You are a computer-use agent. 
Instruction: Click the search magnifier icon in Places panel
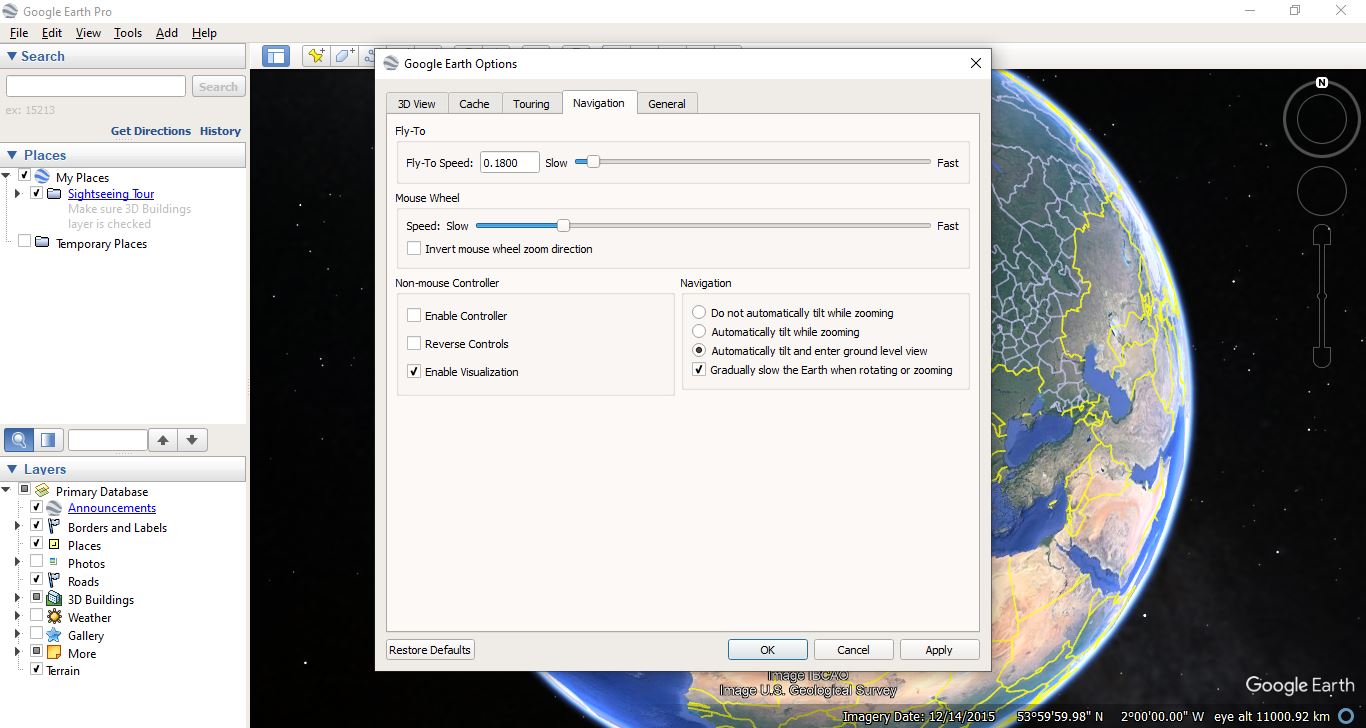tap(20, 439)
